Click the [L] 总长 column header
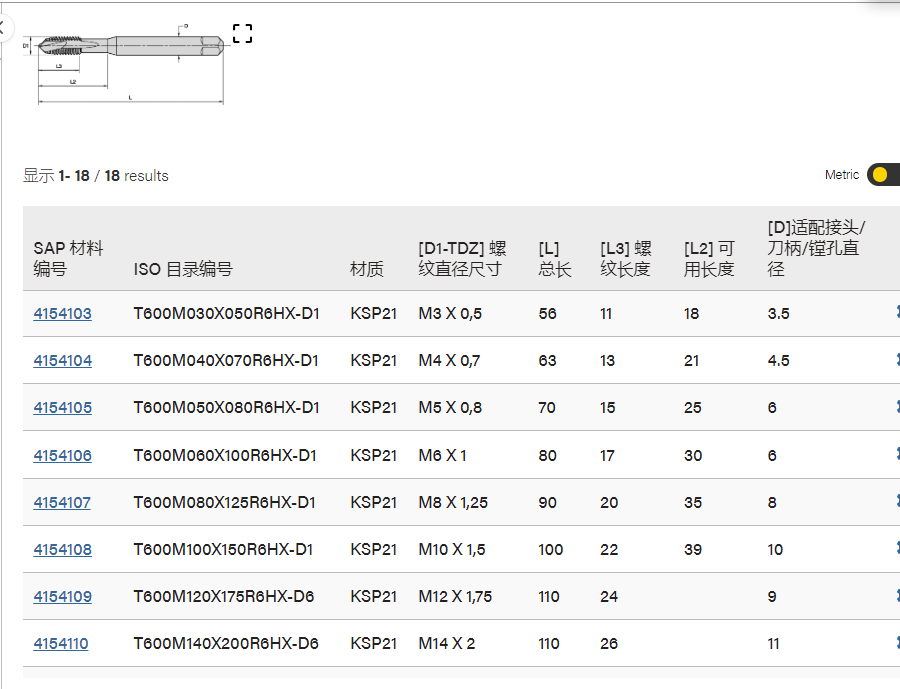Viewport: 900px width, 689px height. tap(554, 258)
